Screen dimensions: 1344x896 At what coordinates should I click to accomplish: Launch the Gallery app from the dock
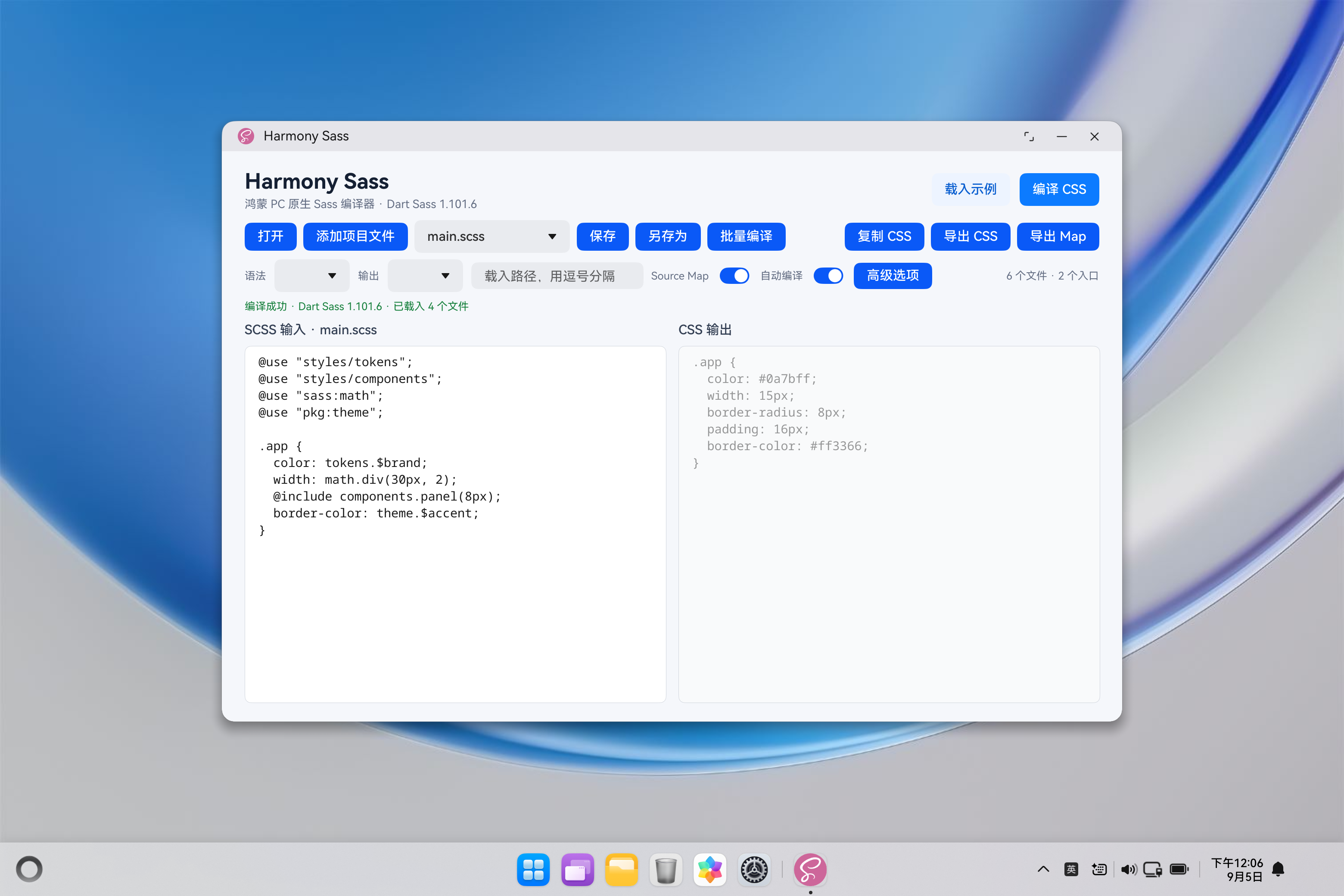click(710, 870)
